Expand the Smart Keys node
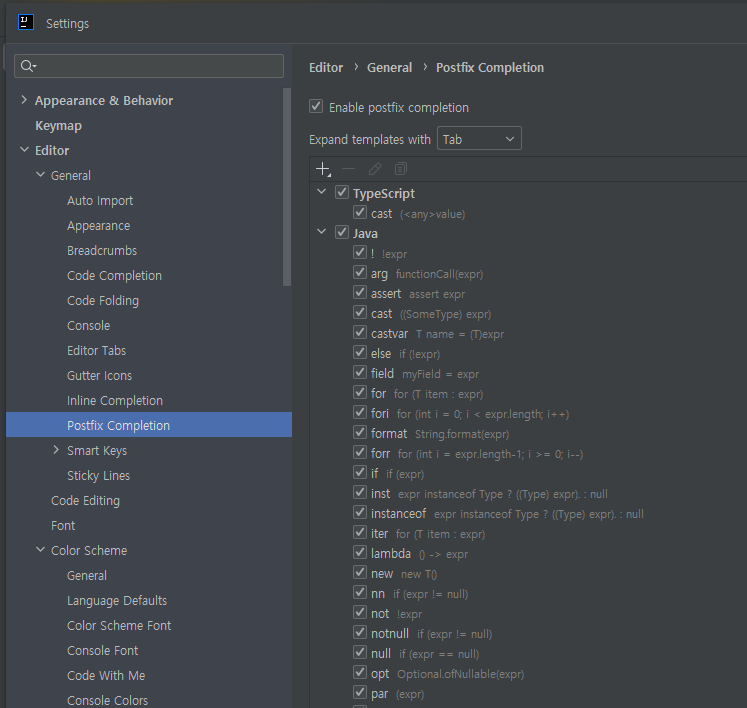This screenshot has height=708, width=747. (56, 450)
